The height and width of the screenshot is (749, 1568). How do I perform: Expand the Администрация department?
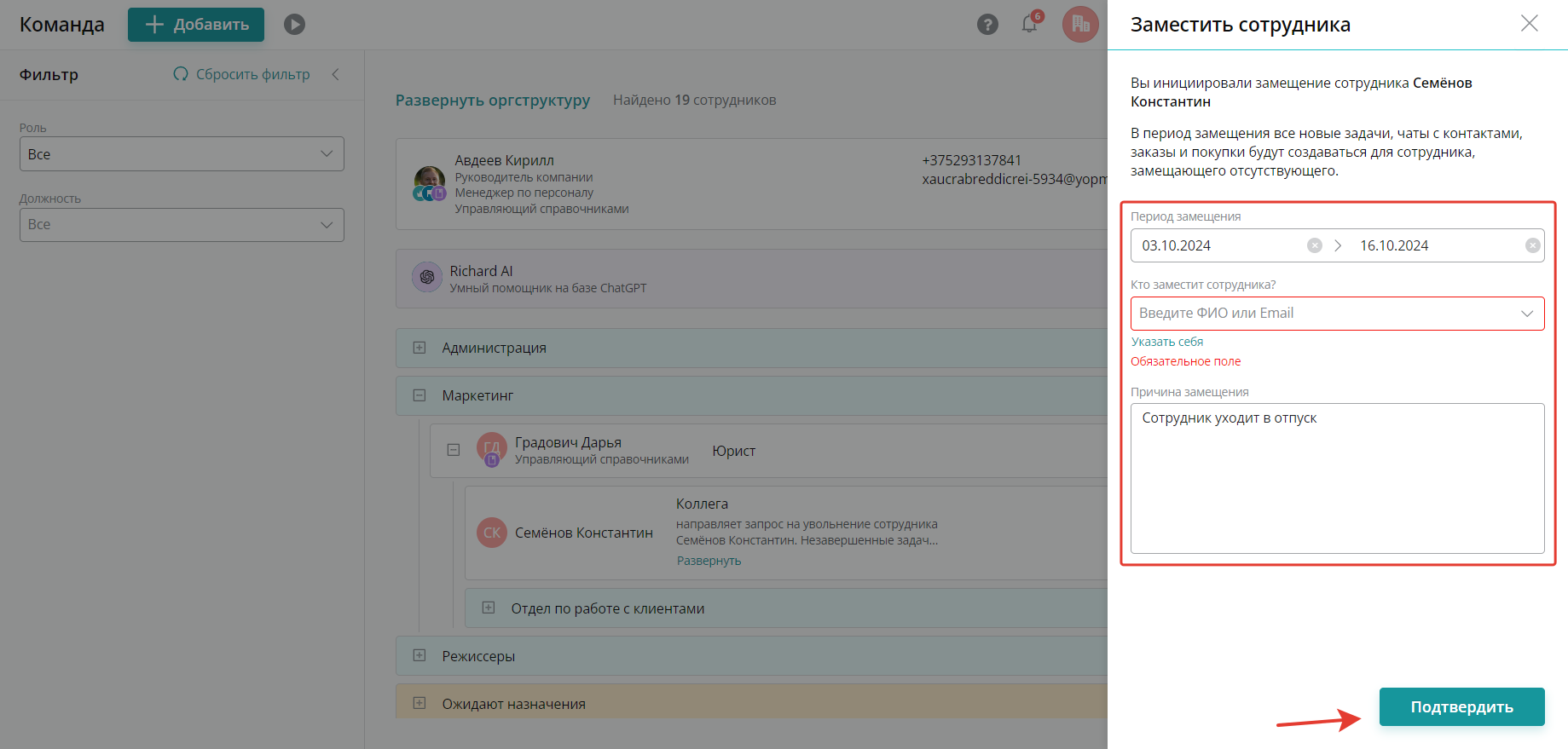[x=419, y=348]
